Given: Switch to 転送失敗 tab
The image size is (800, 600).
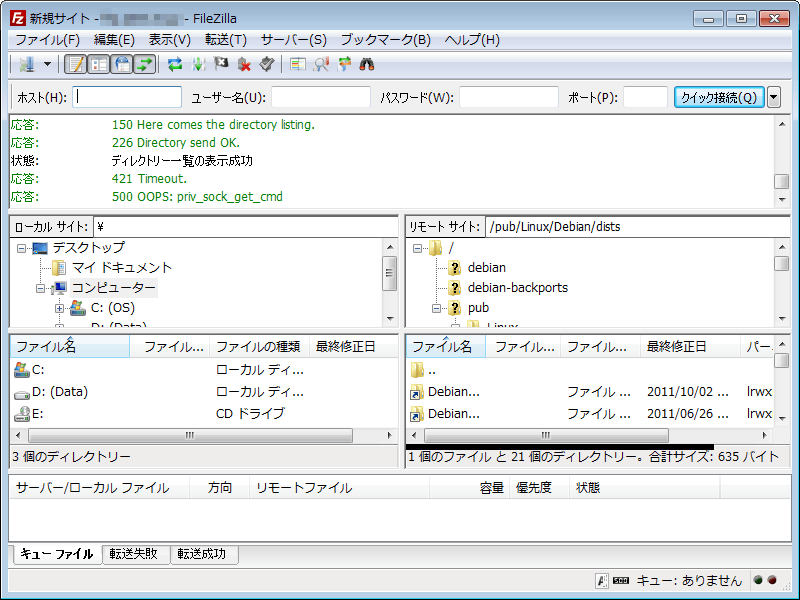Looking at the screenshot, I should coord(134,554).
